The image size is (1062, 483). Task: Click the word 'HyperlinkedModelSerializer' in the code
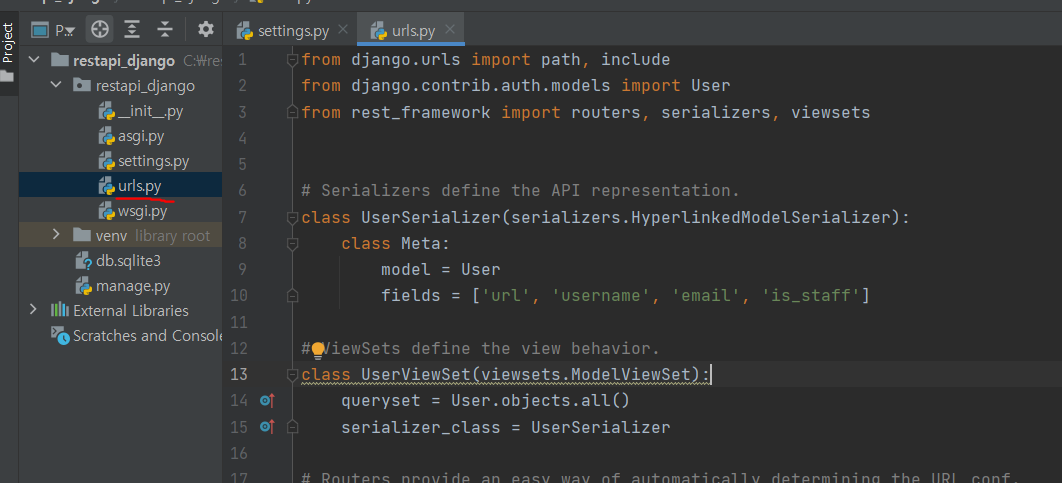759,217
